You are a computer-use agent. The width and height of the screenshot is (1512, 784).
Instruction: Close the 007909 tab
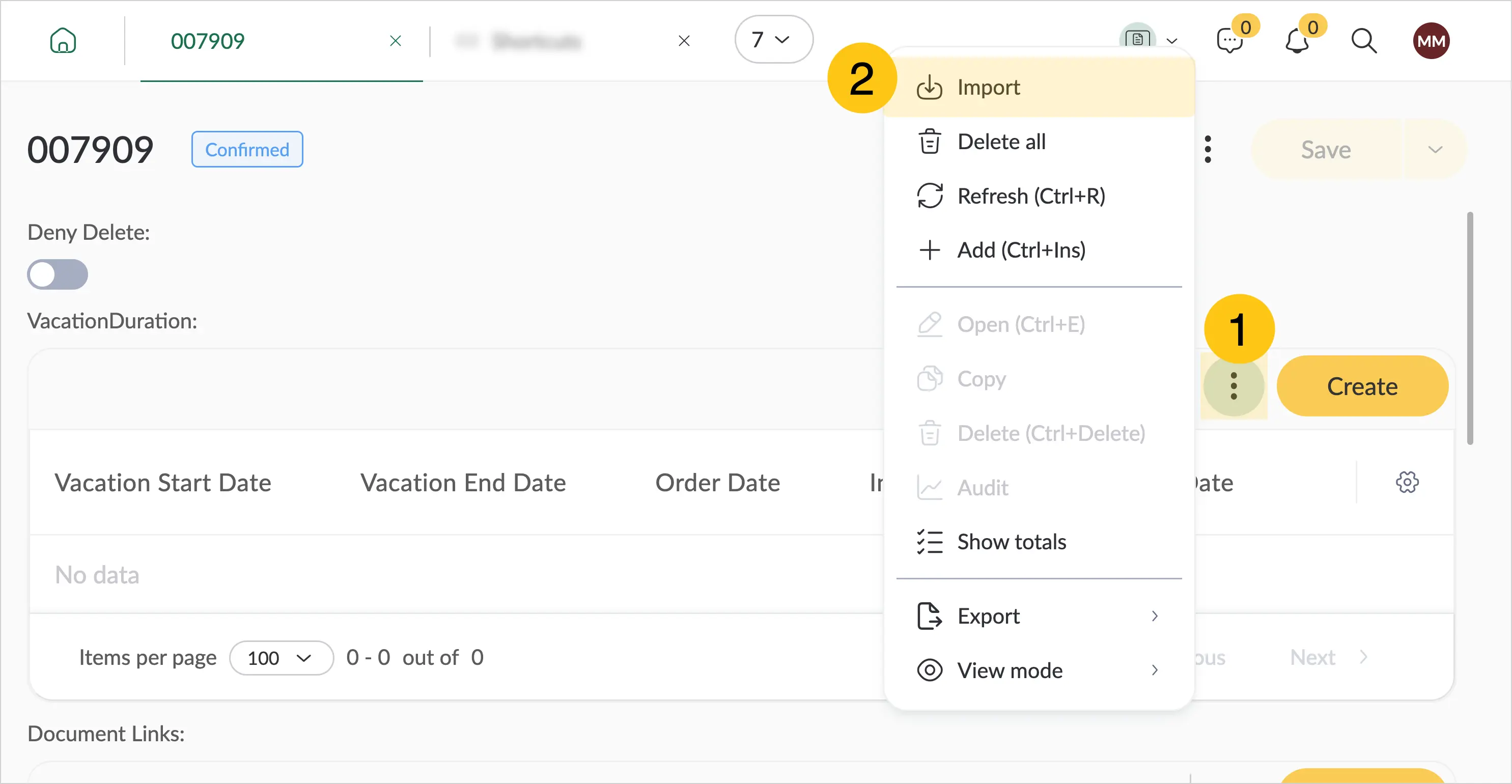pos(396,41)
